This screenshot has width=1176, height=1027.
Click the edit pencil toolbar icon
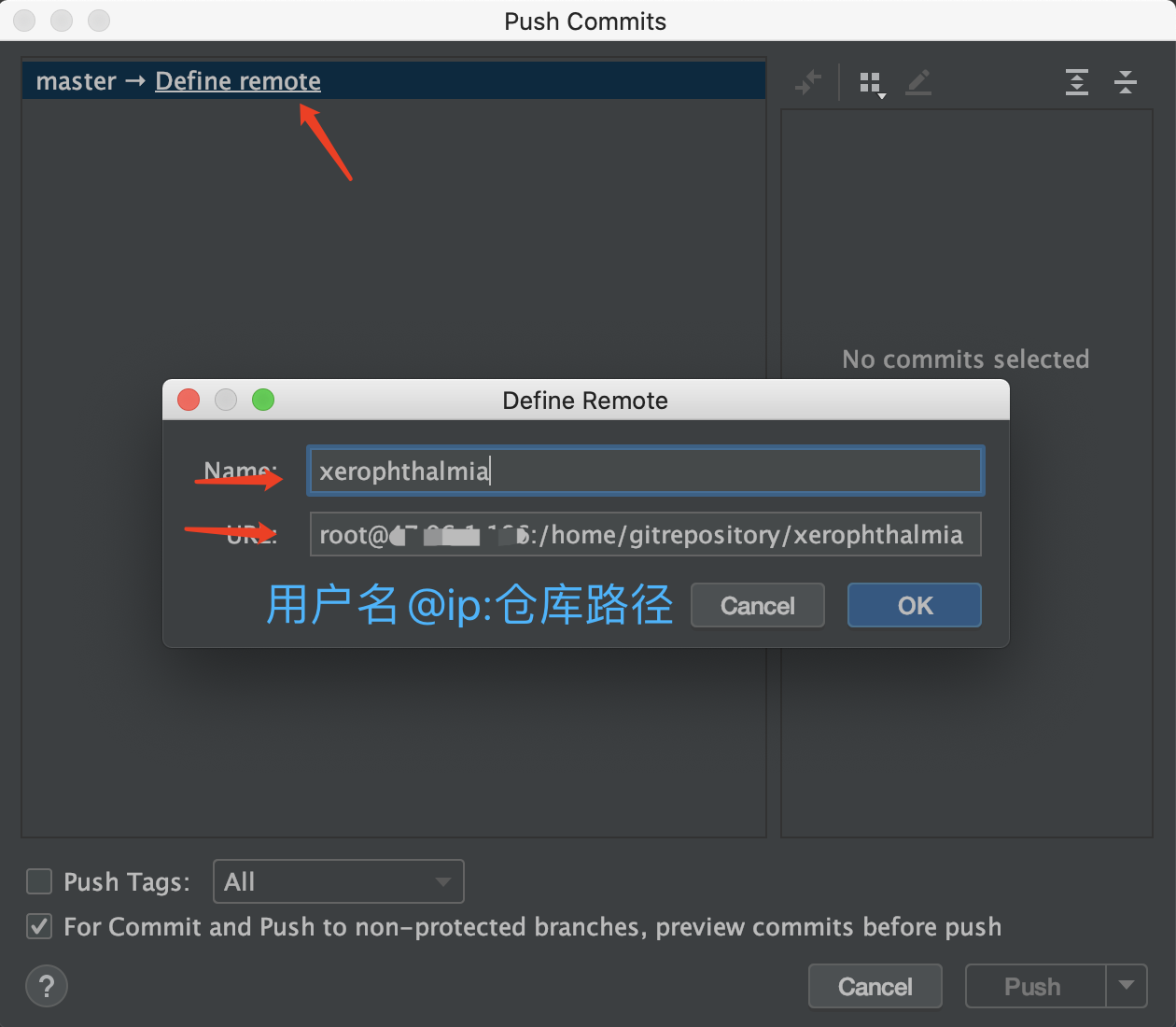coord(919,82)
